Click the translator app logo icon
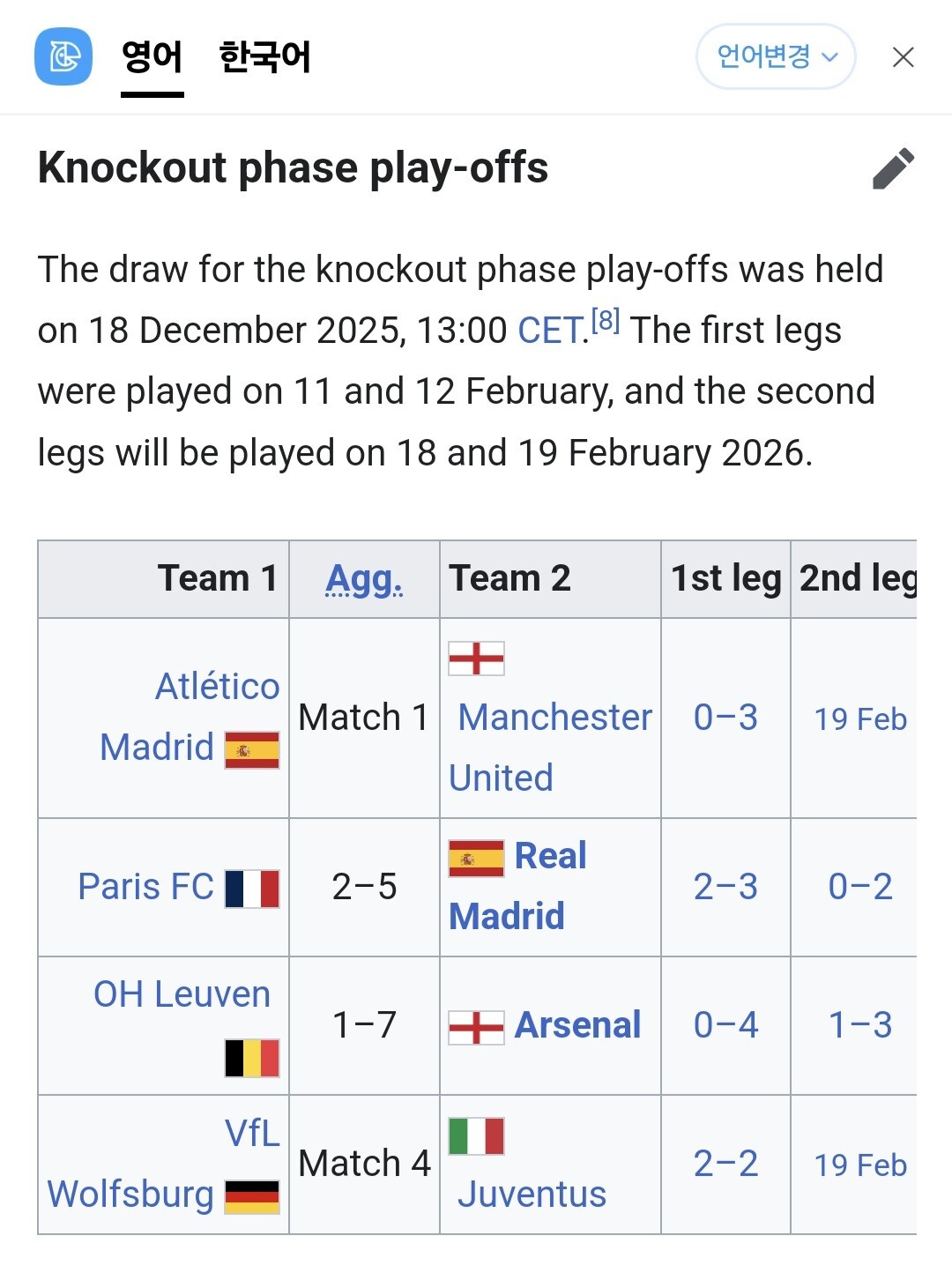The height and width of the screenshot is (1265, 952). (x=63, y=57)
